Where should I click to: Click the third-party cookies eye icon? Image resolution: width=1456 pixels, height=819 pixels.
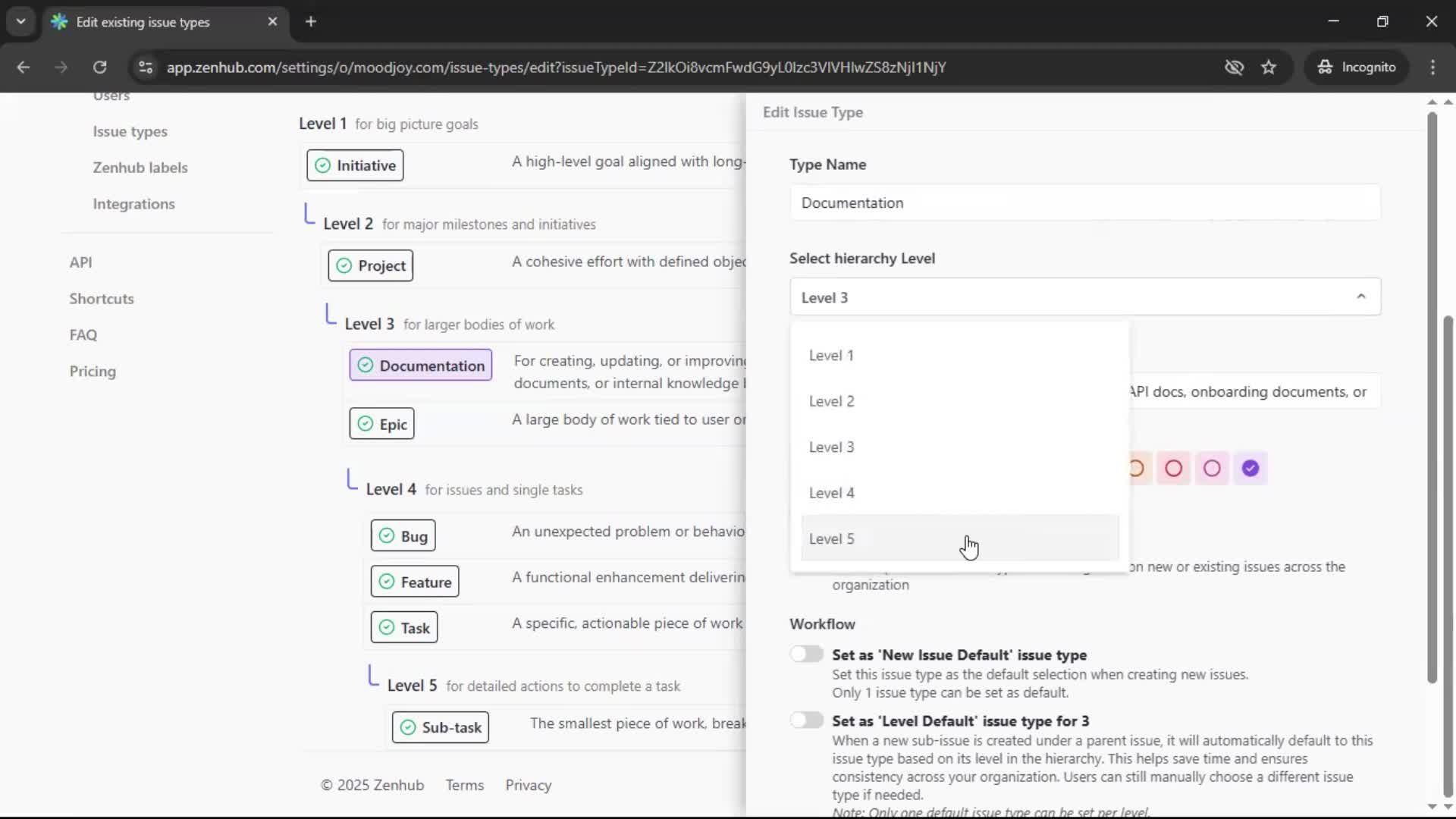(x=1235, y=67)
